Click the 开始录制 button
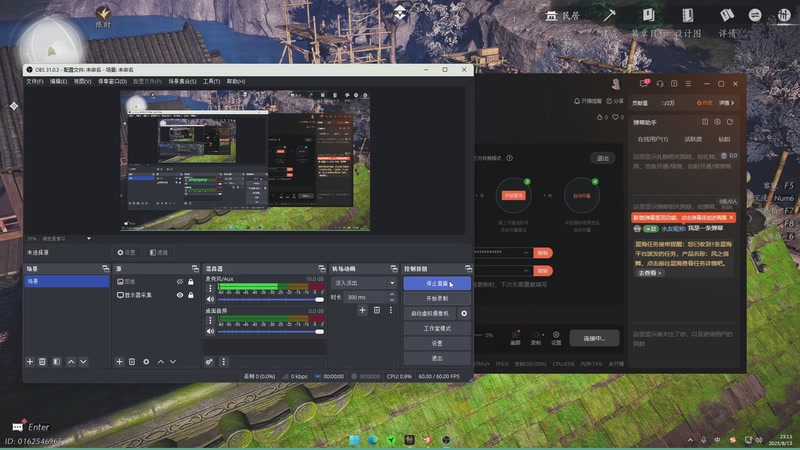The width and height of the screenshot is (800, 450). 437,298
